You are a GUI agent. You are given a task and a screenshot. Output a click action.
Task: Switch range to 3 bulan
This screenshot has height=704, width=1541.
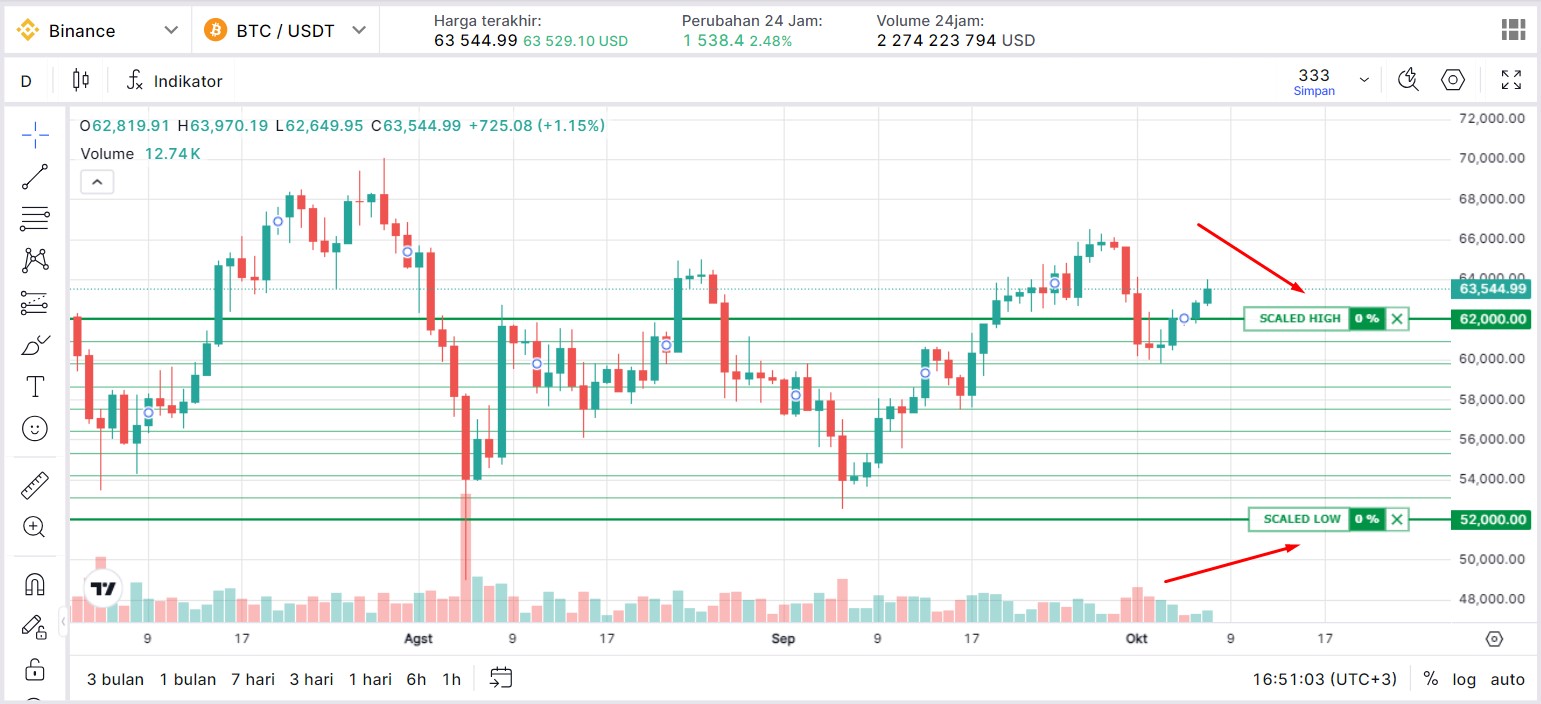pyautogui.click(x=115, y=679)
